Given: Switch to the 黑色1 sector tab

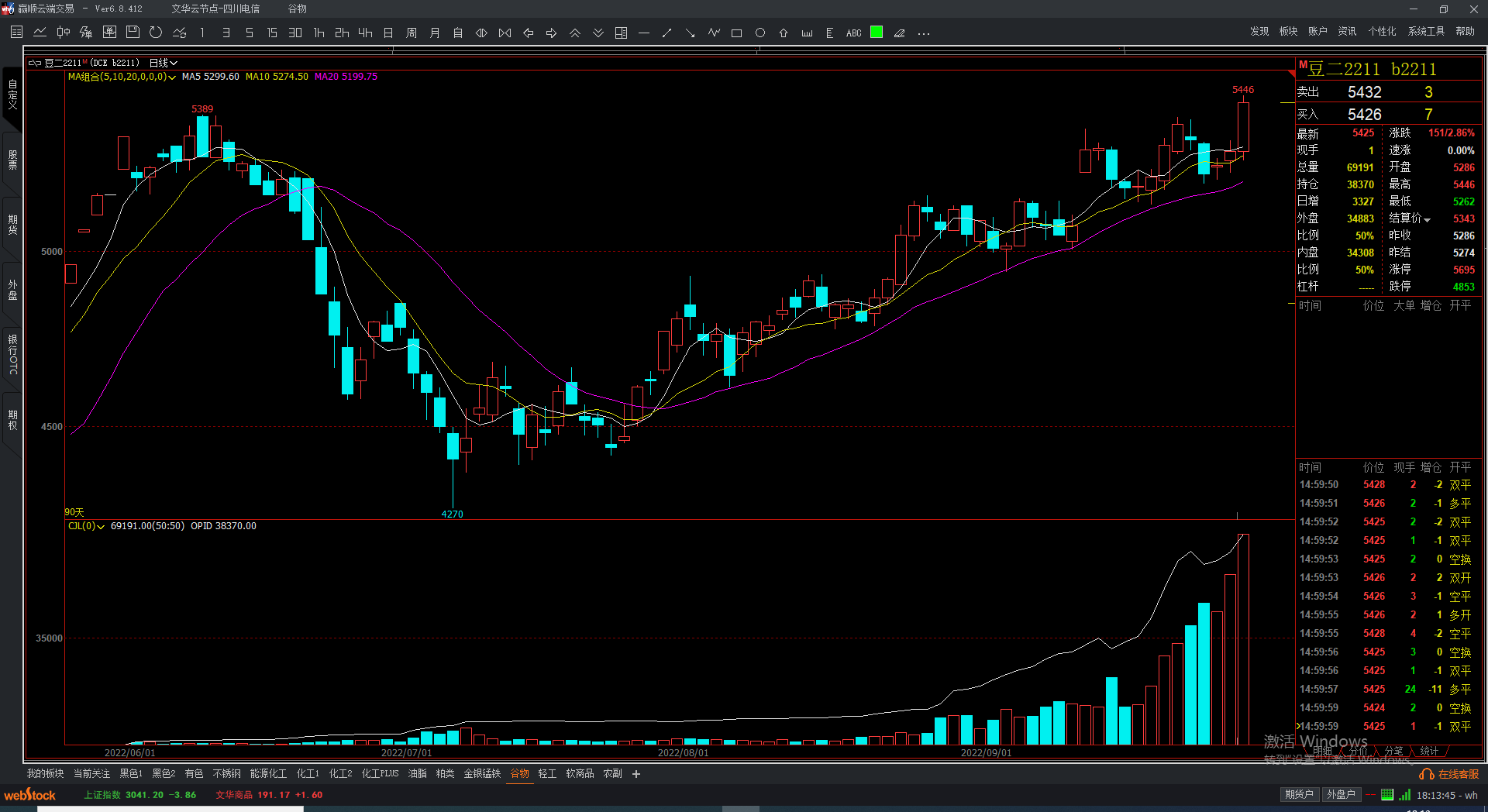Looking at the screenshot, I should click(x=131, y=773).
